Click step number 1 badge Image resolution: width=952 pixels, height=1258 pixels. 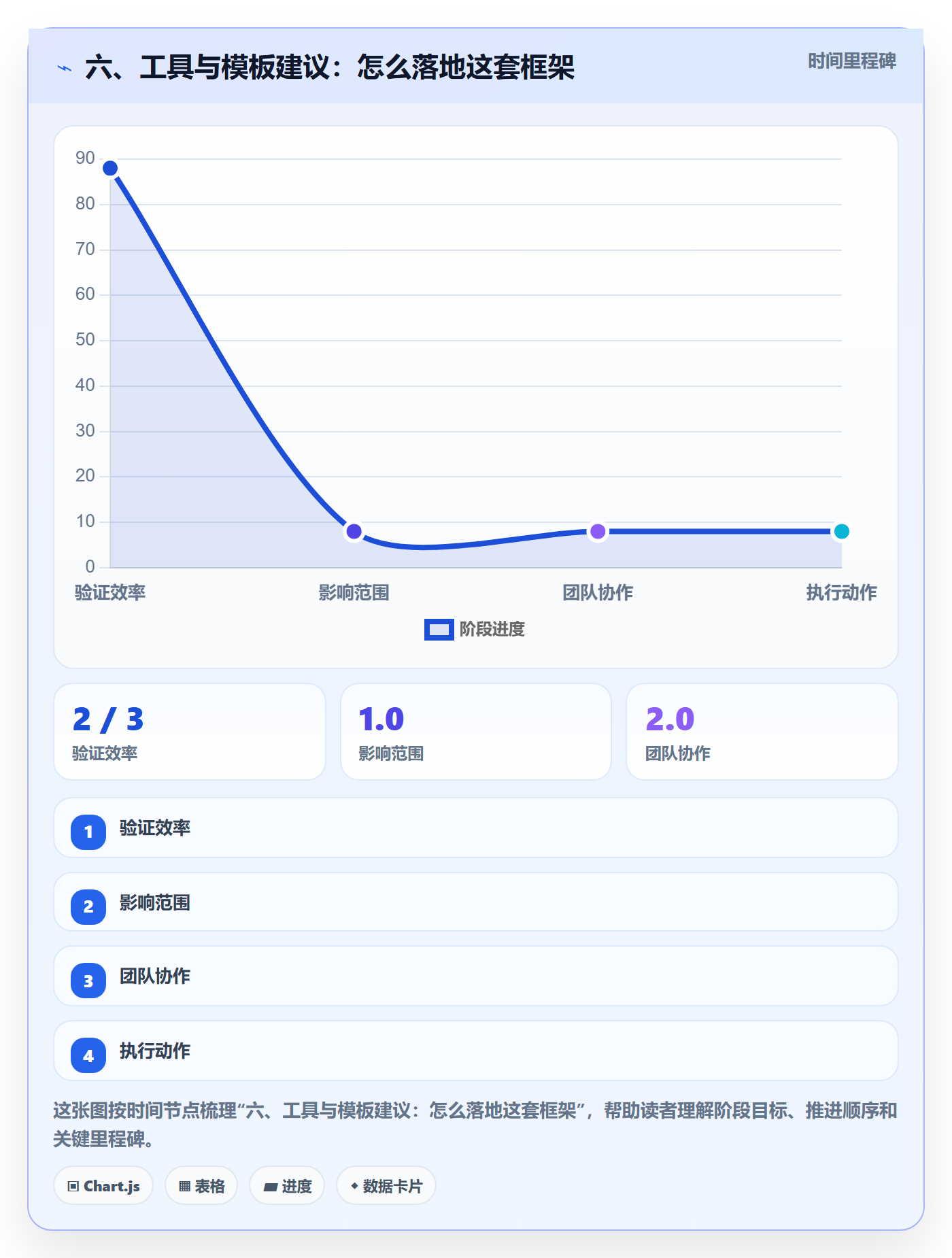[88, 832]
